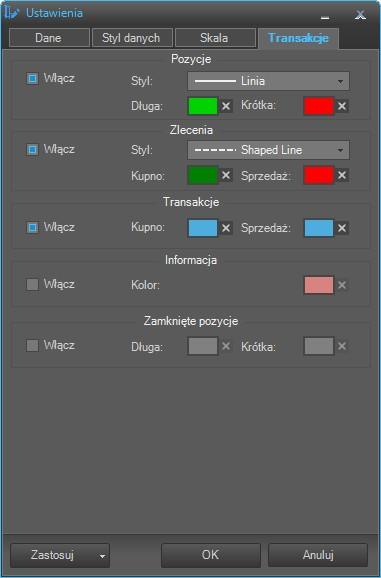Pick the green Długa color swatch in Pozycje
Screen dimensions: 381x578
point(203,106)
